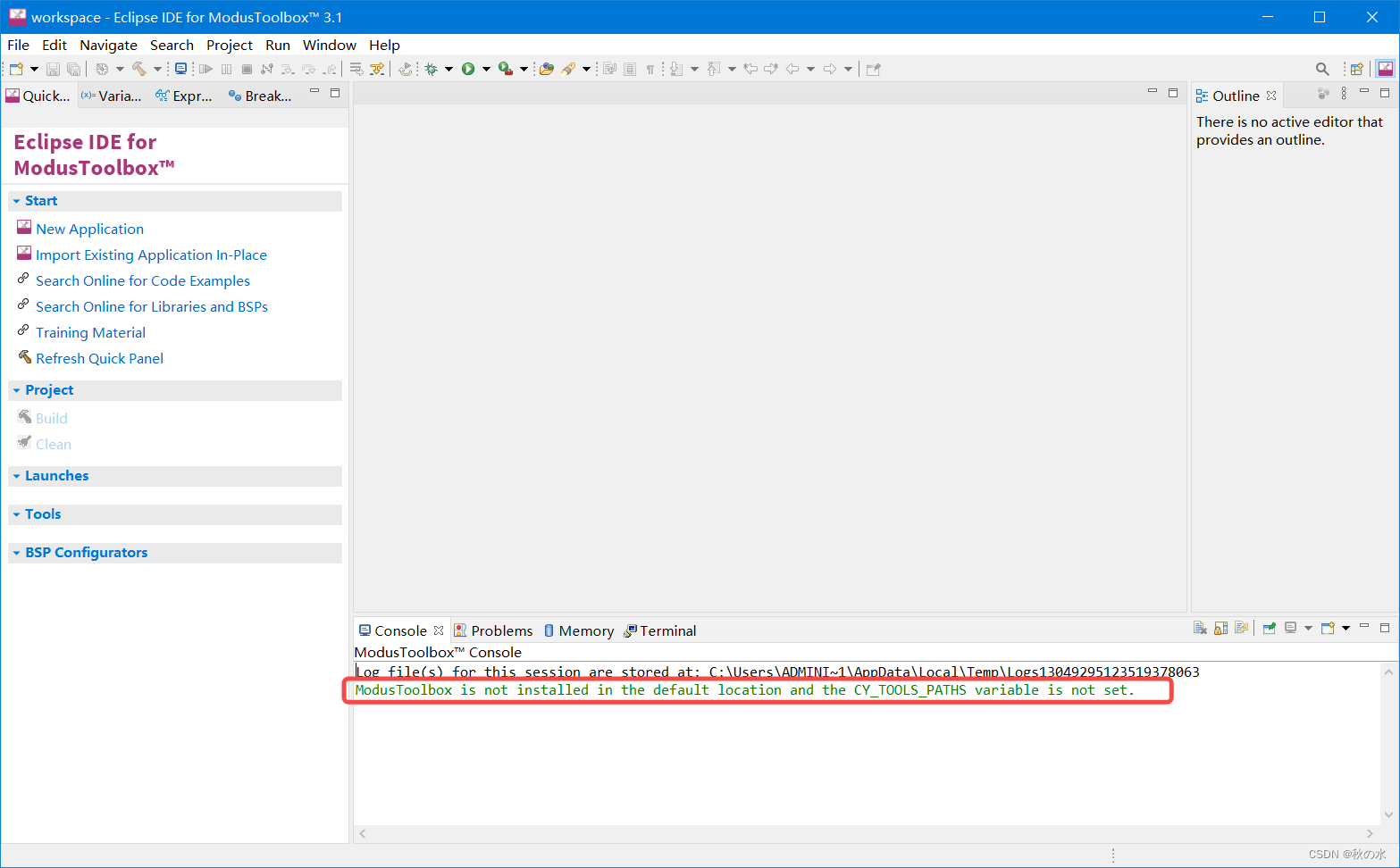Click the Open Console icon
This screenshot has width=1400, height=868.
click(1328, 629)
